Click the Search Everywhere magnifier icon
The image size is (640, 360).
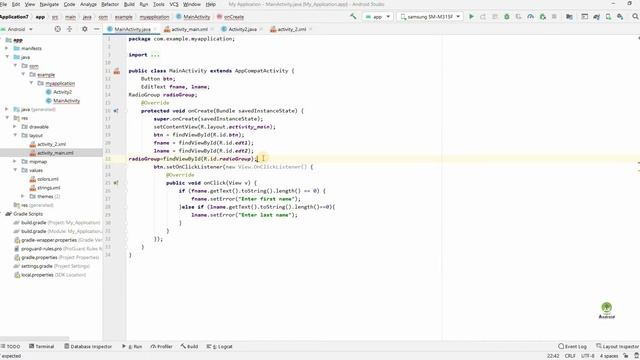point(635,17)
